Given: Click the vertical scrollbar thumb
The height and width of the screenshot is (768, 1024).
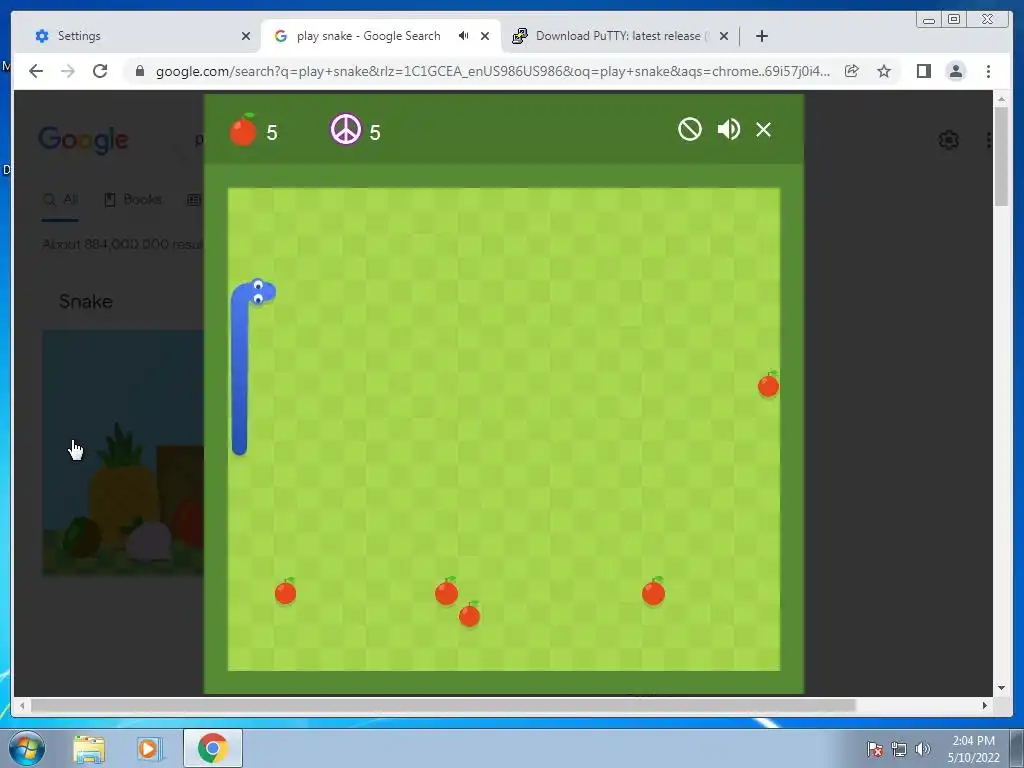Looking at the screenshot, I should pos(1001,155).
